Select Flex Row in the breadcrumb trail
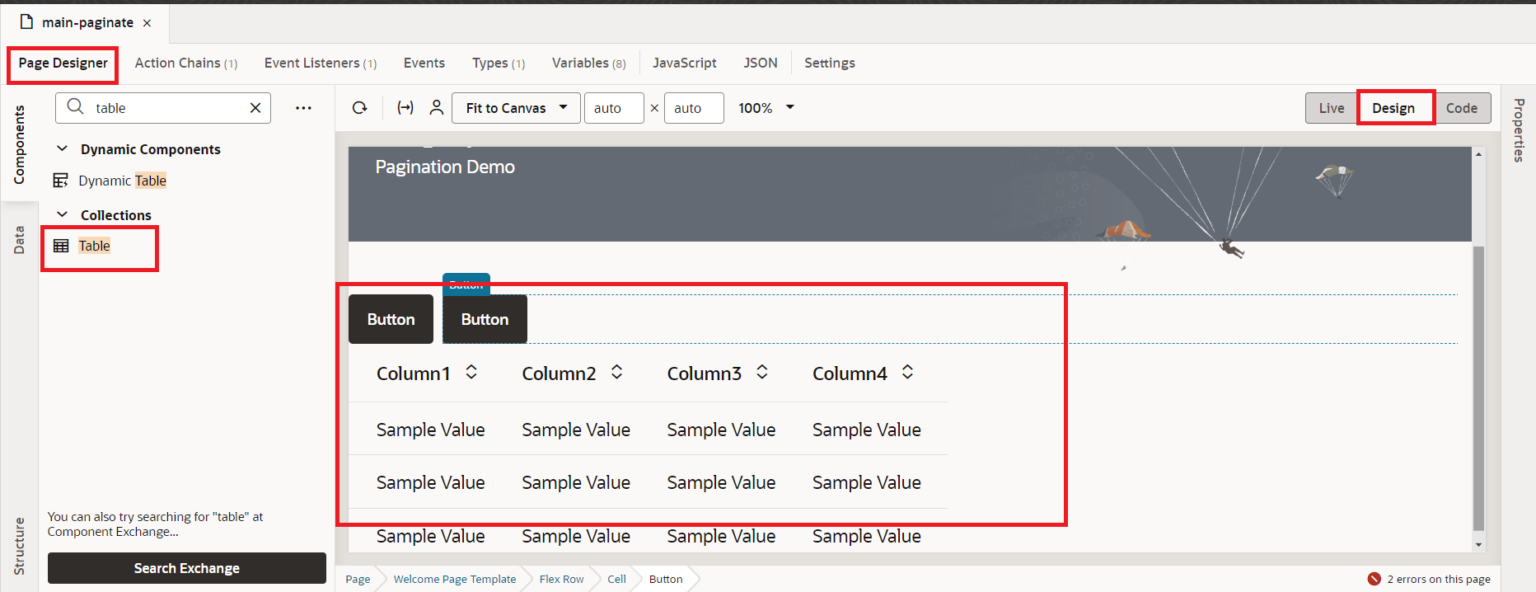The image size is (1536, 592). point(561,578)
